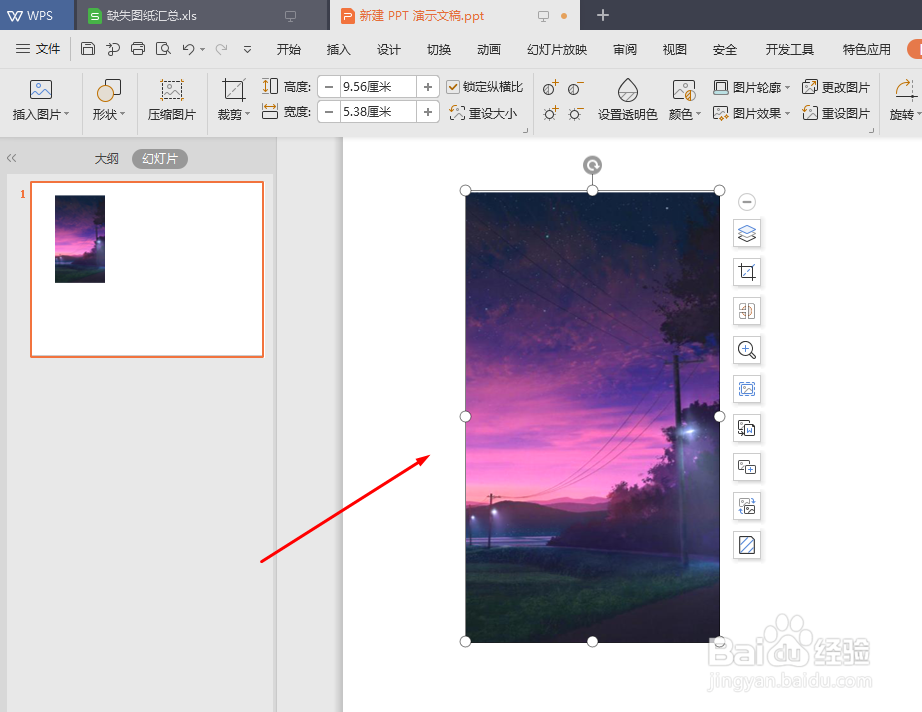This screenshot has height=712, width=922.
Task: Click the floating zoom magnifier icon
Action: coord(747,350)
